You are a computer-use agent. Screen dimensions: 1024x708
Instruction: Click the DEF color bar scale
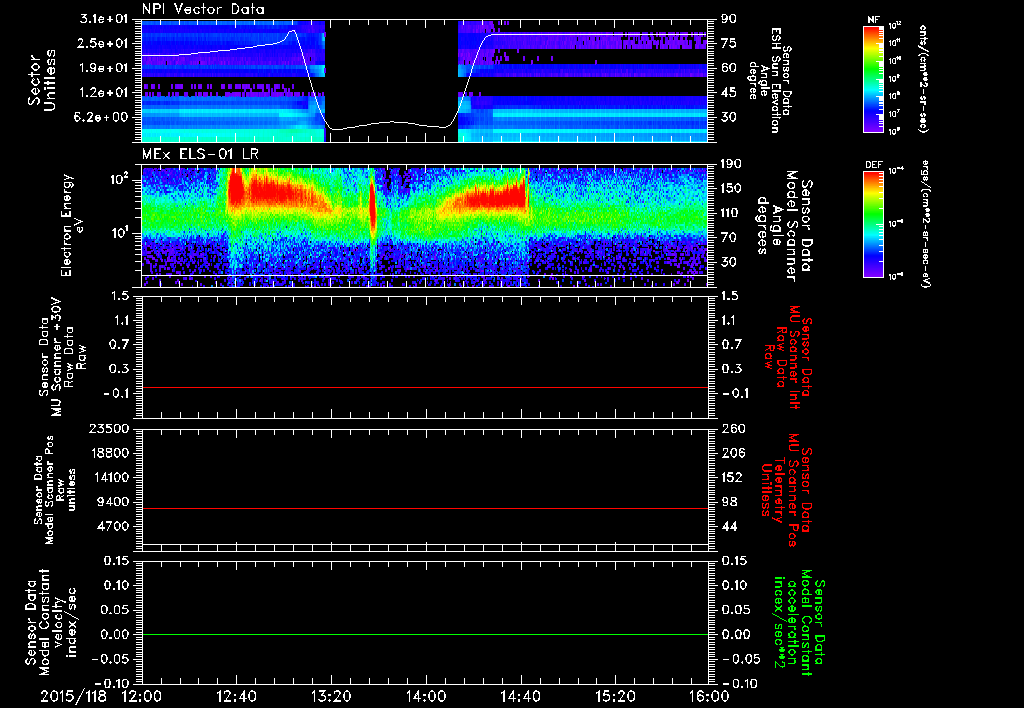pyautogui.click(x=874, y=224)
